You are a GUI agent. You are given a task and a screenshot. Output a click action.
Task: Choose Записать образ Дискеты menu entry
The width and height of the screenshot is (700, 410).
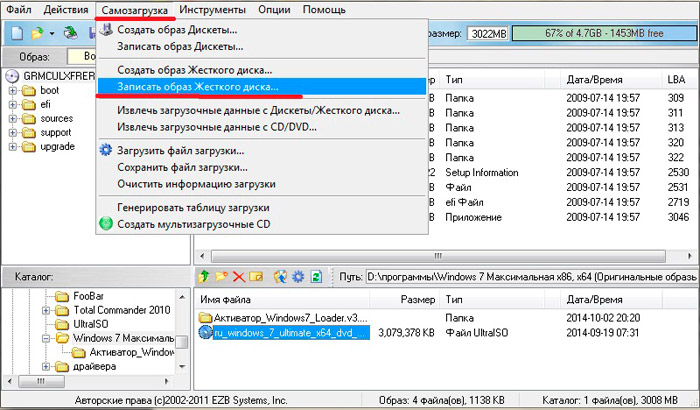pos(262,46)
